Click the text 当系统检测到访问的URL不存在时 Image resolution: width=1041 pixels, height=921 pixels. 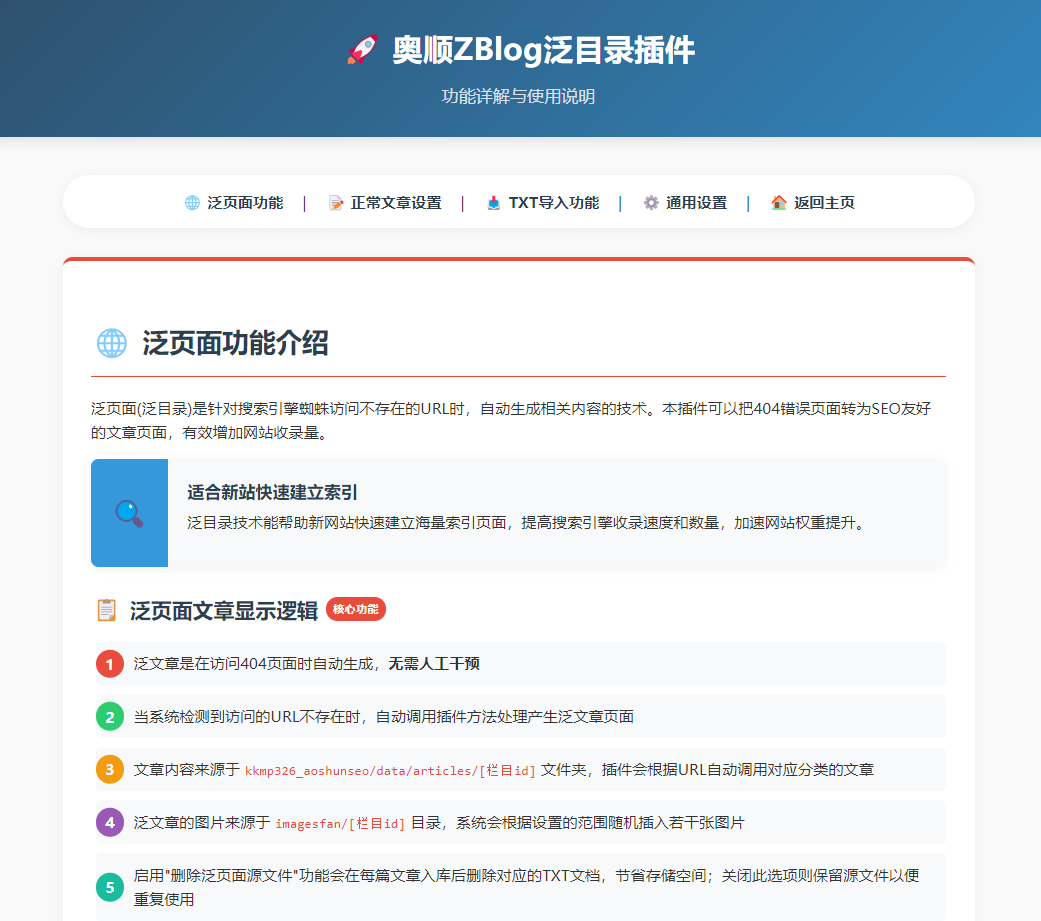point(247,716)
